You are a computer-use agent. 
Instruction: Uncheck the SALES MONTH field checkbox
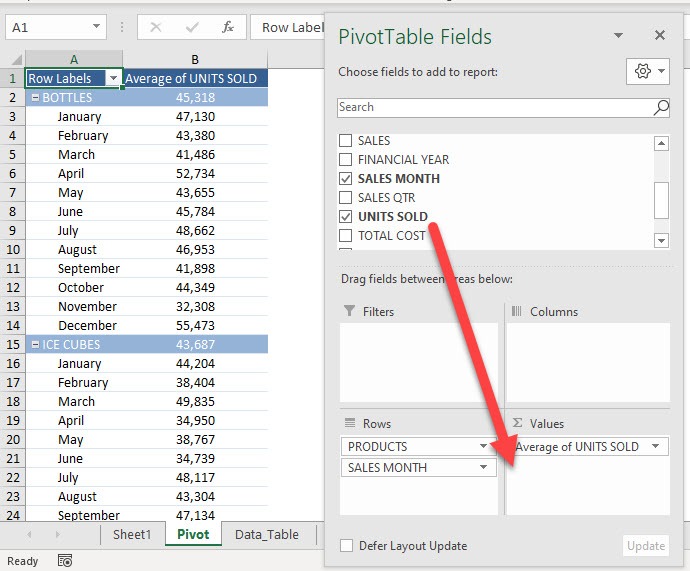pos(345,178)
